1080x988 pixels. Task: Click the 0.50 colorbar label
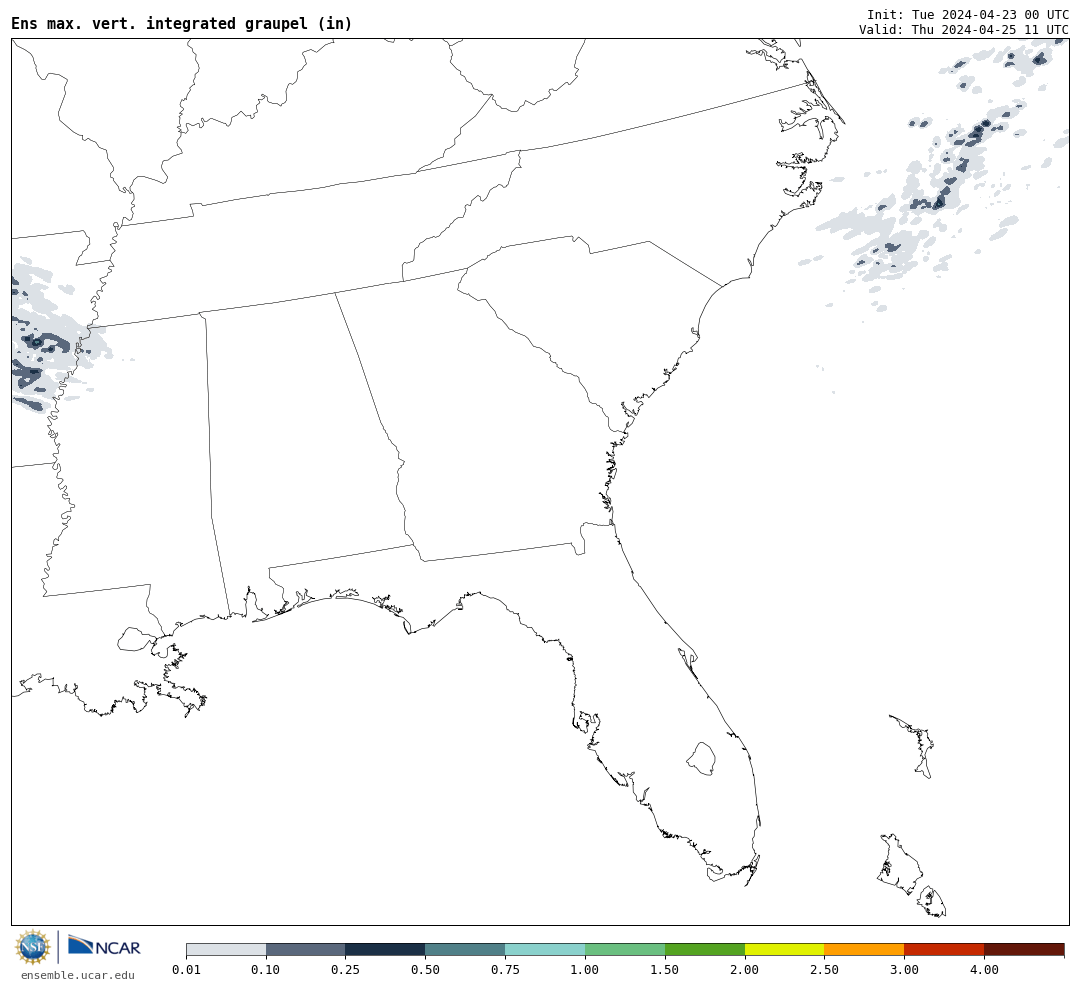(x=426, y=970)
